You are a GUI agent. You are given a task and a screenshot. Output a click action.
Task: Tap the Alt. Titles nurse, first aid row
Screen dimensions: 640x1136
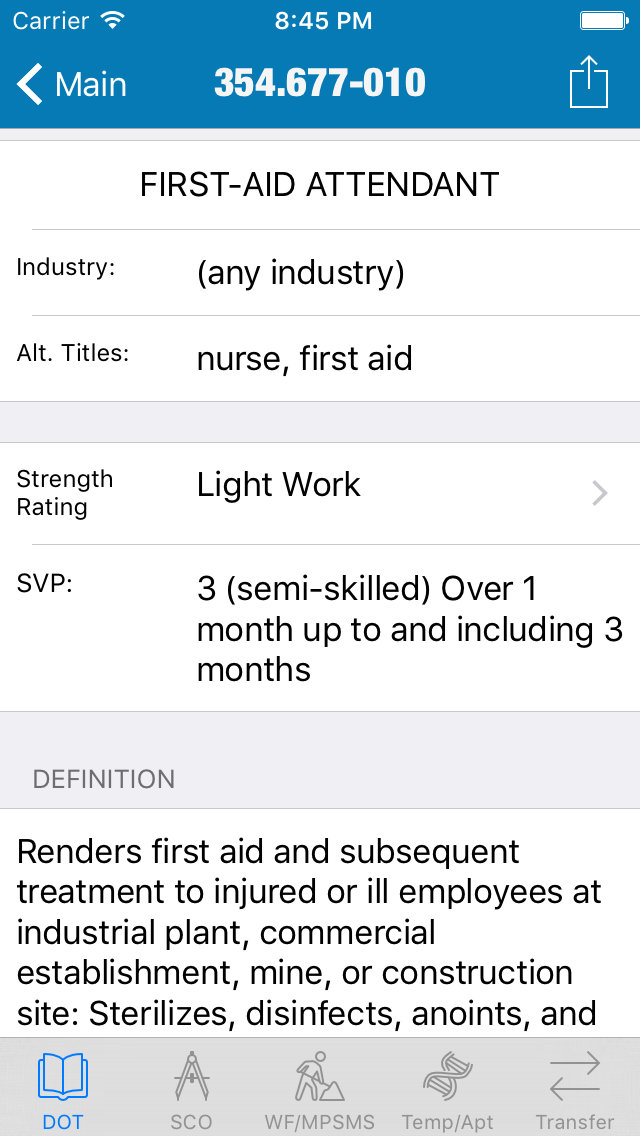305,358
